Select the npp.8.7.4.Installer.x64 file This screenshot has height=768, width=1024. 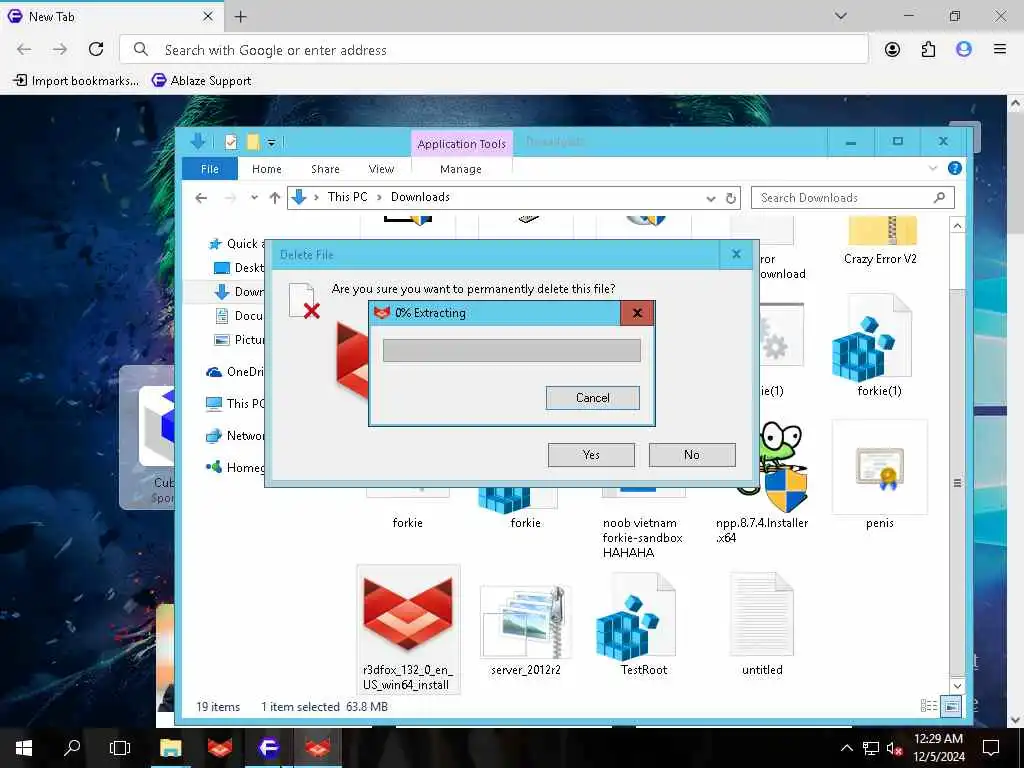(x=763, y=483)
